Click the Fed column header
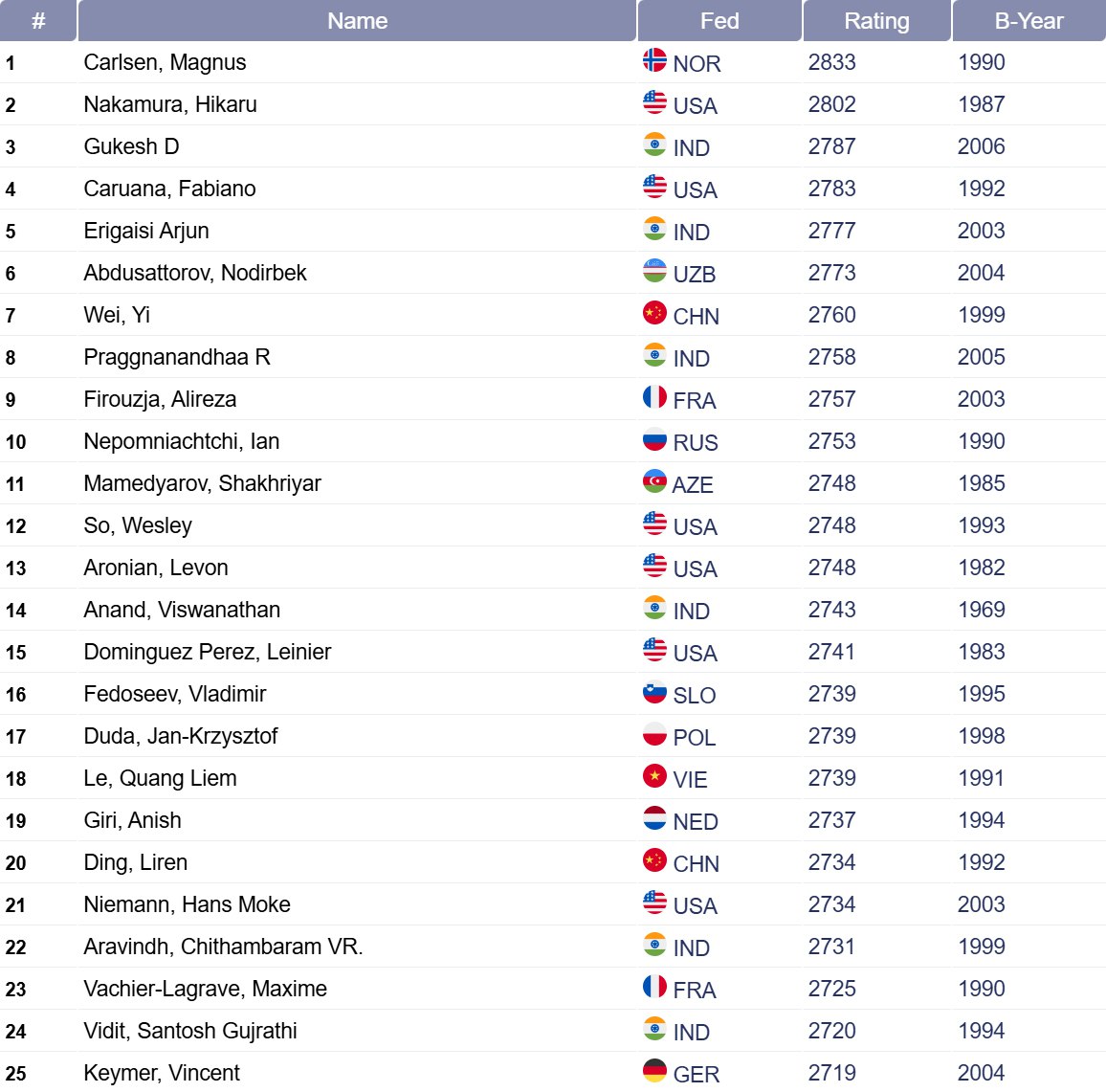 [719, 21]
